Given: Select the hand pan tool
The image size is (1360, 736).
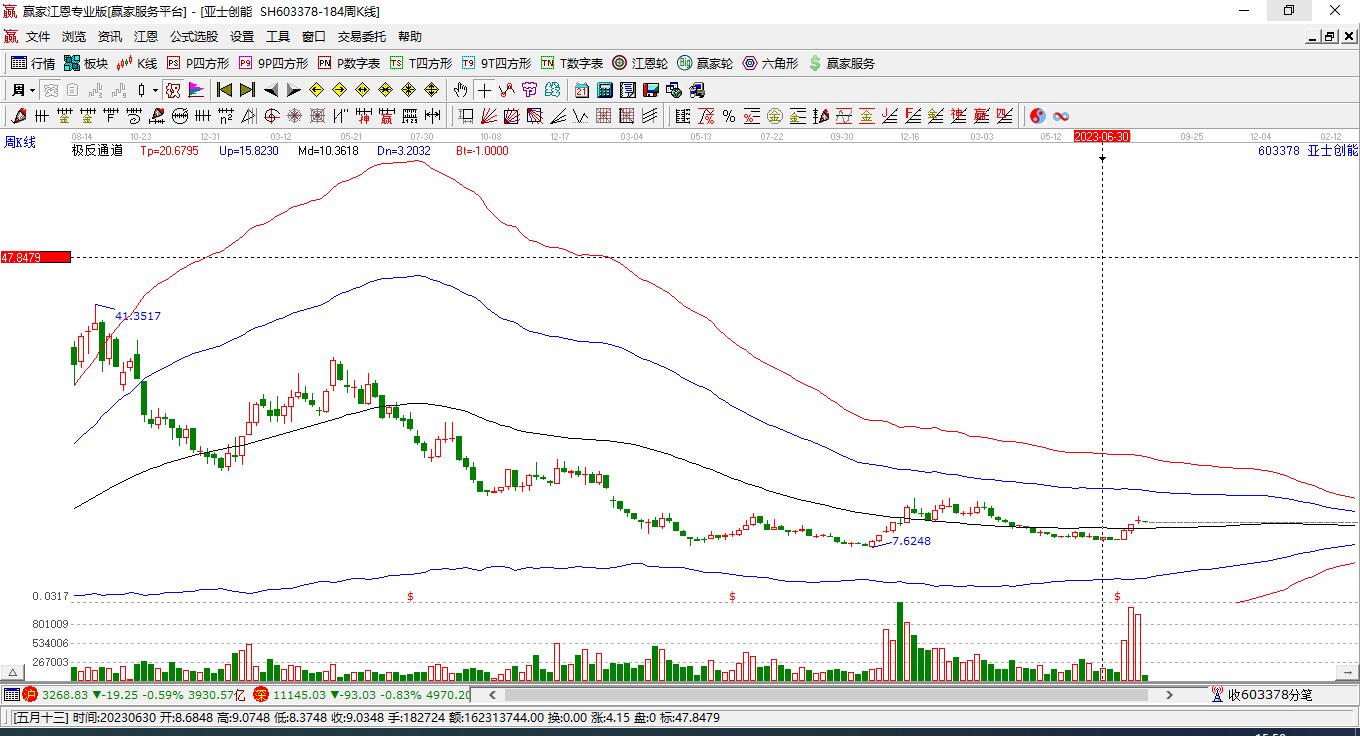Looking at the screenshot, I should [460, 90].
